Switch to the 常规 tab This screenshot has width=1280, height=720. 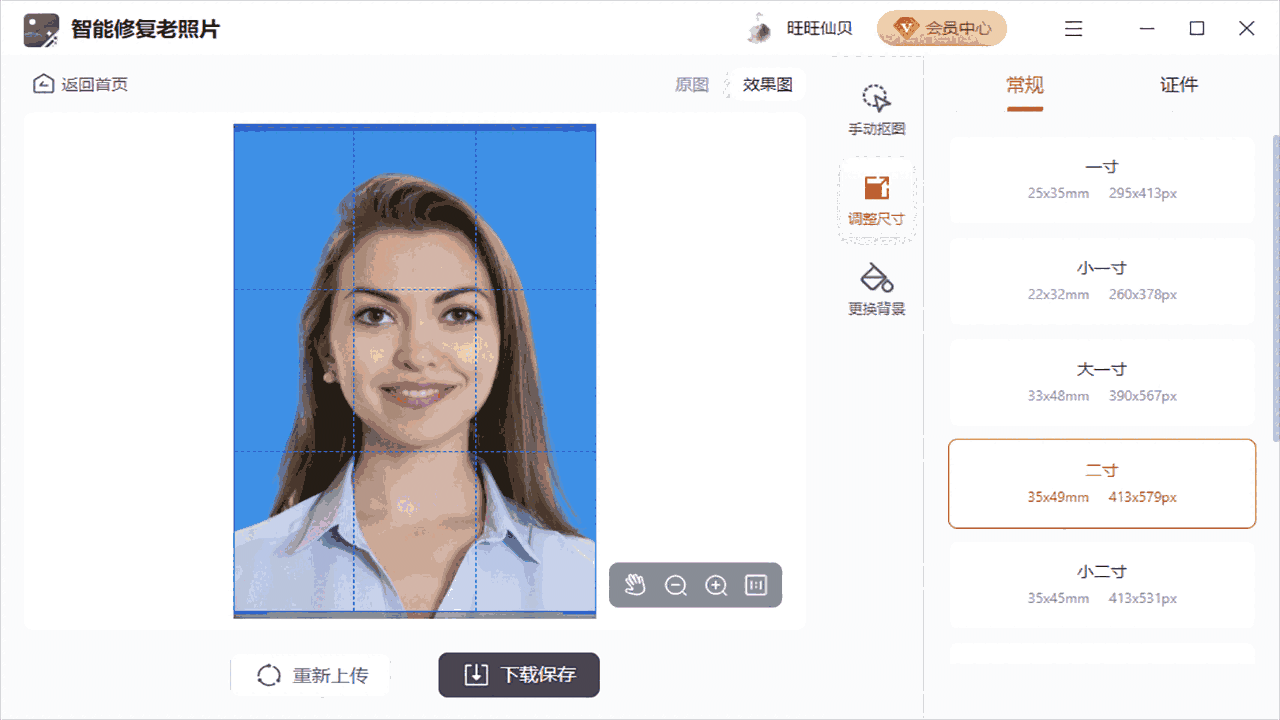(x=1024, y=84)
